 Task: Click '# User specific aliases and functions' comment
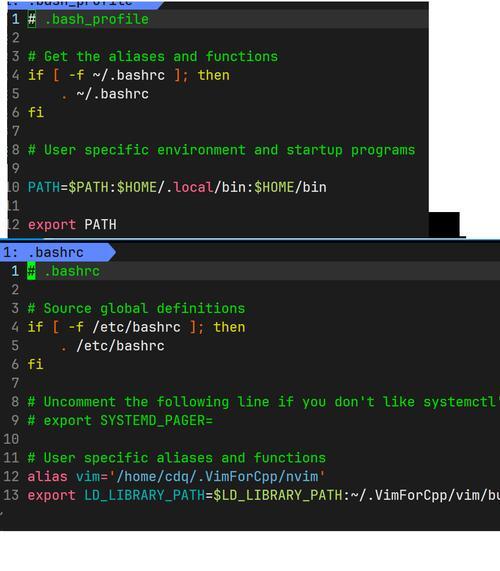(x=177, y=458)
